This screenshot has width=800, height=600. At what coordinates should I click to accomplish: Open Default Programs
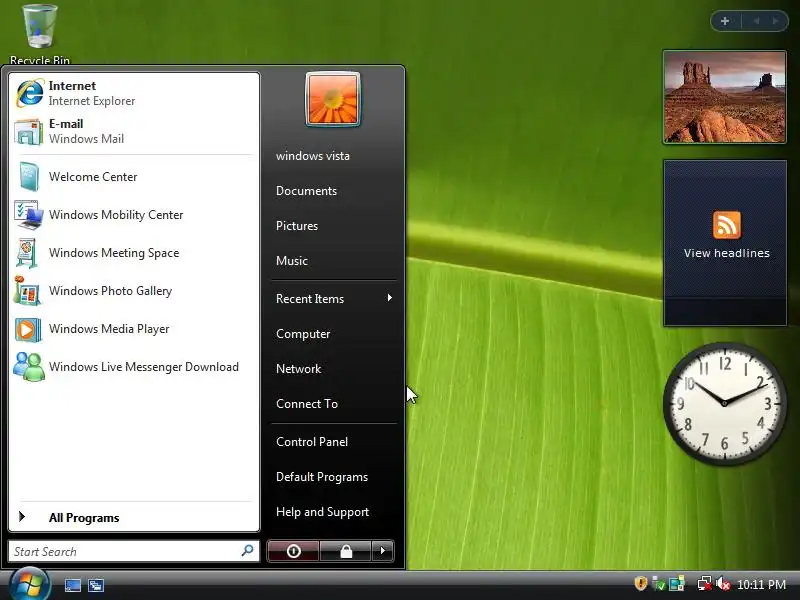coord(322,477)
